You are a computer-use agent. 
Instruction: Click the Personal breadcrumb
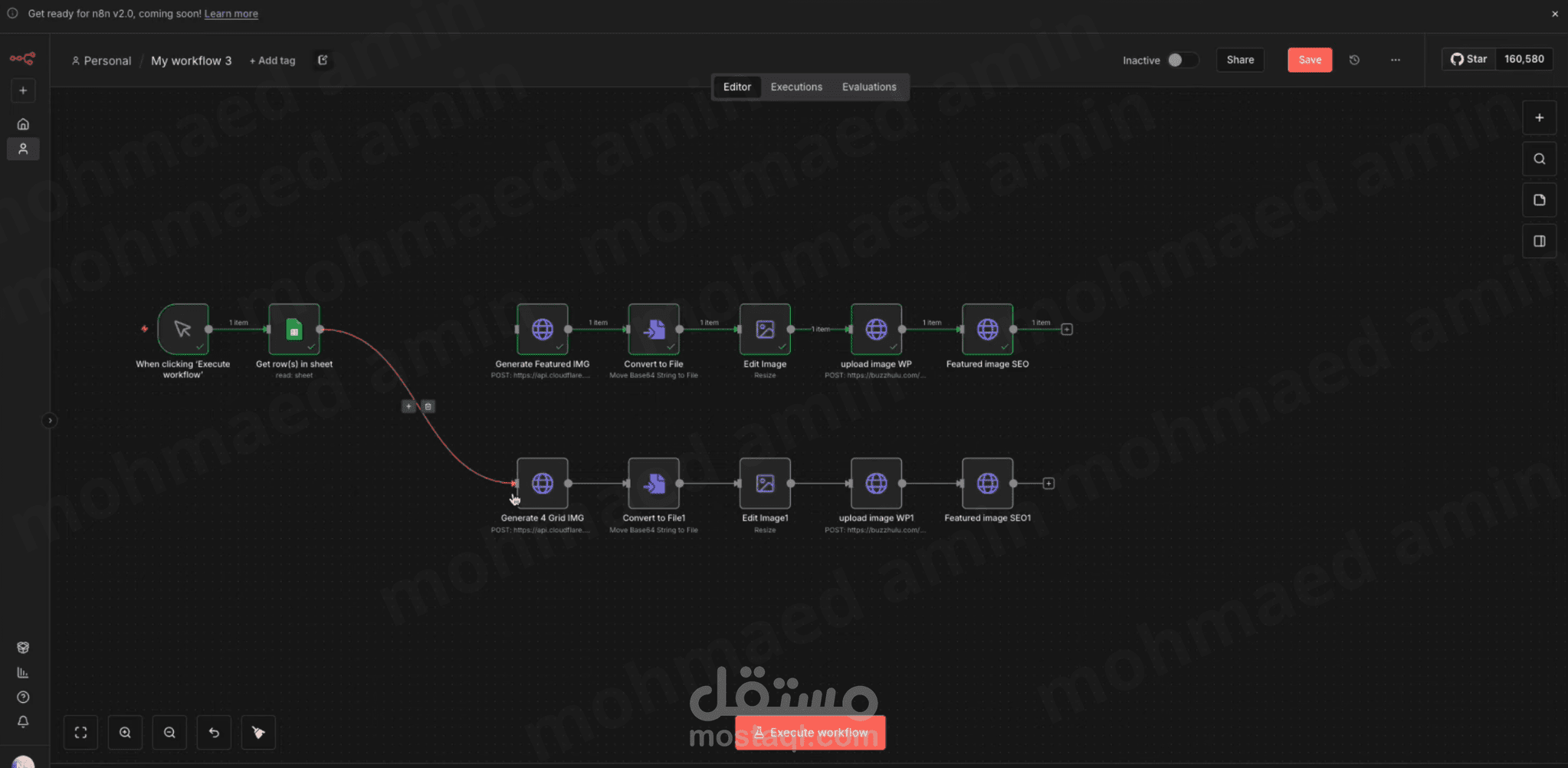101,61
